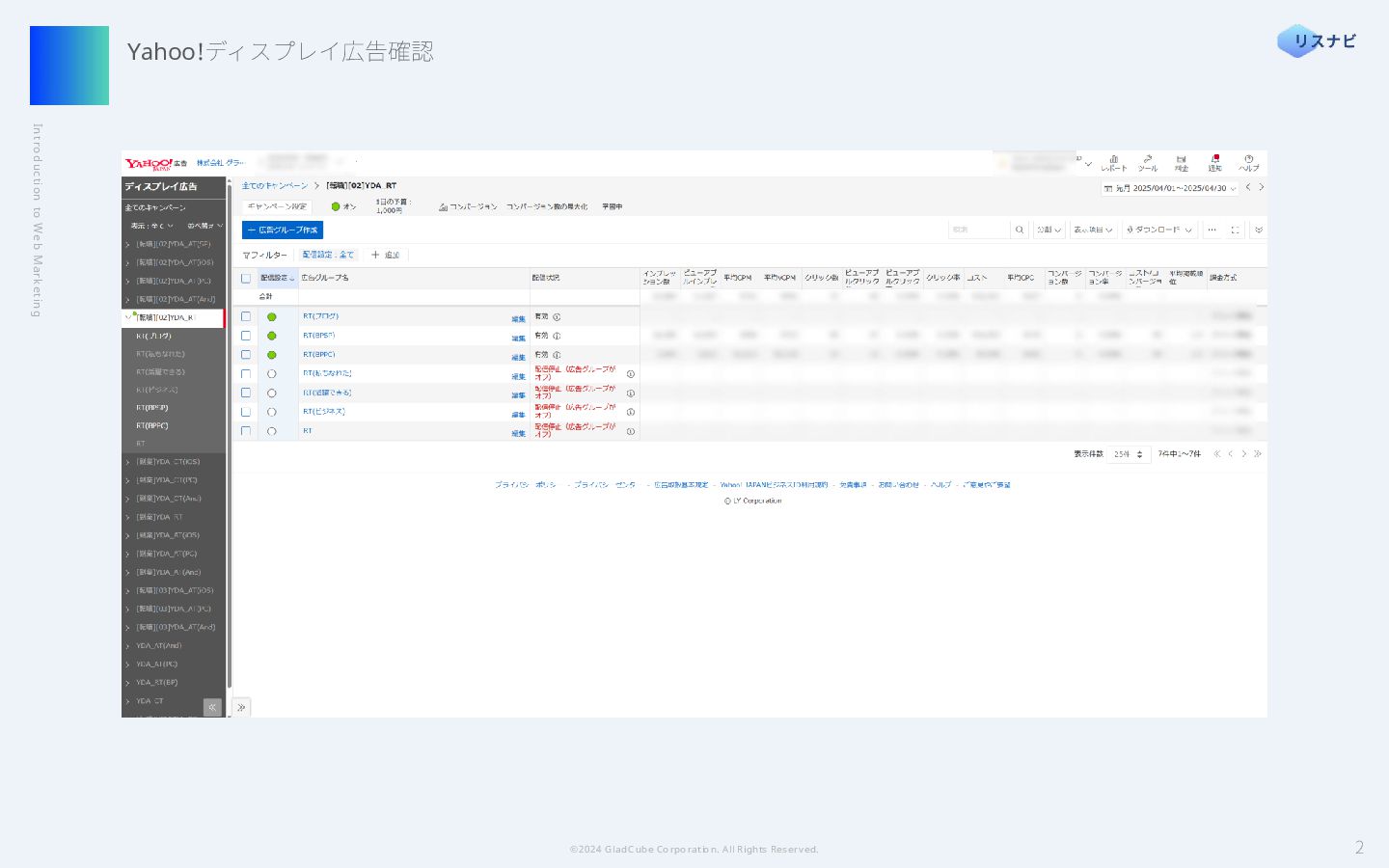Click info icon next to RT(ブログ) status

[557, 316]
